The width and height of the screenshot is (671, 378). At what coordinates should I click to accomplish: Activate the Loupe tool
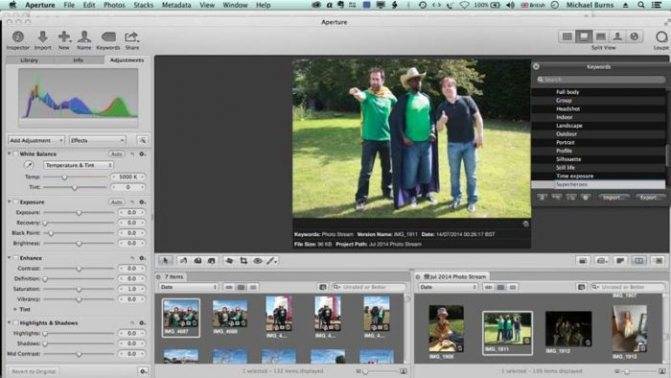click(x=662, y=37)
